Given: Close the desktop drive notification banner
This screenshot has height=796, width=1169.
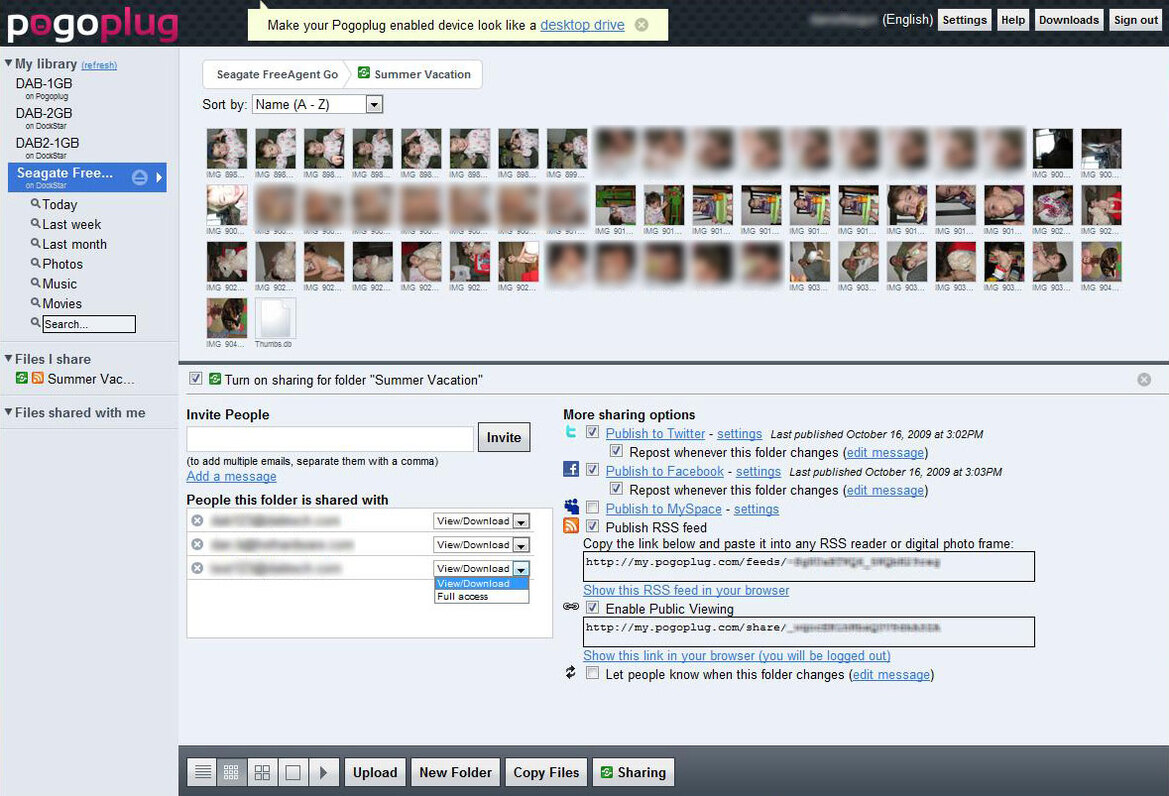Looking at the screenshot, I should (641, 25).
